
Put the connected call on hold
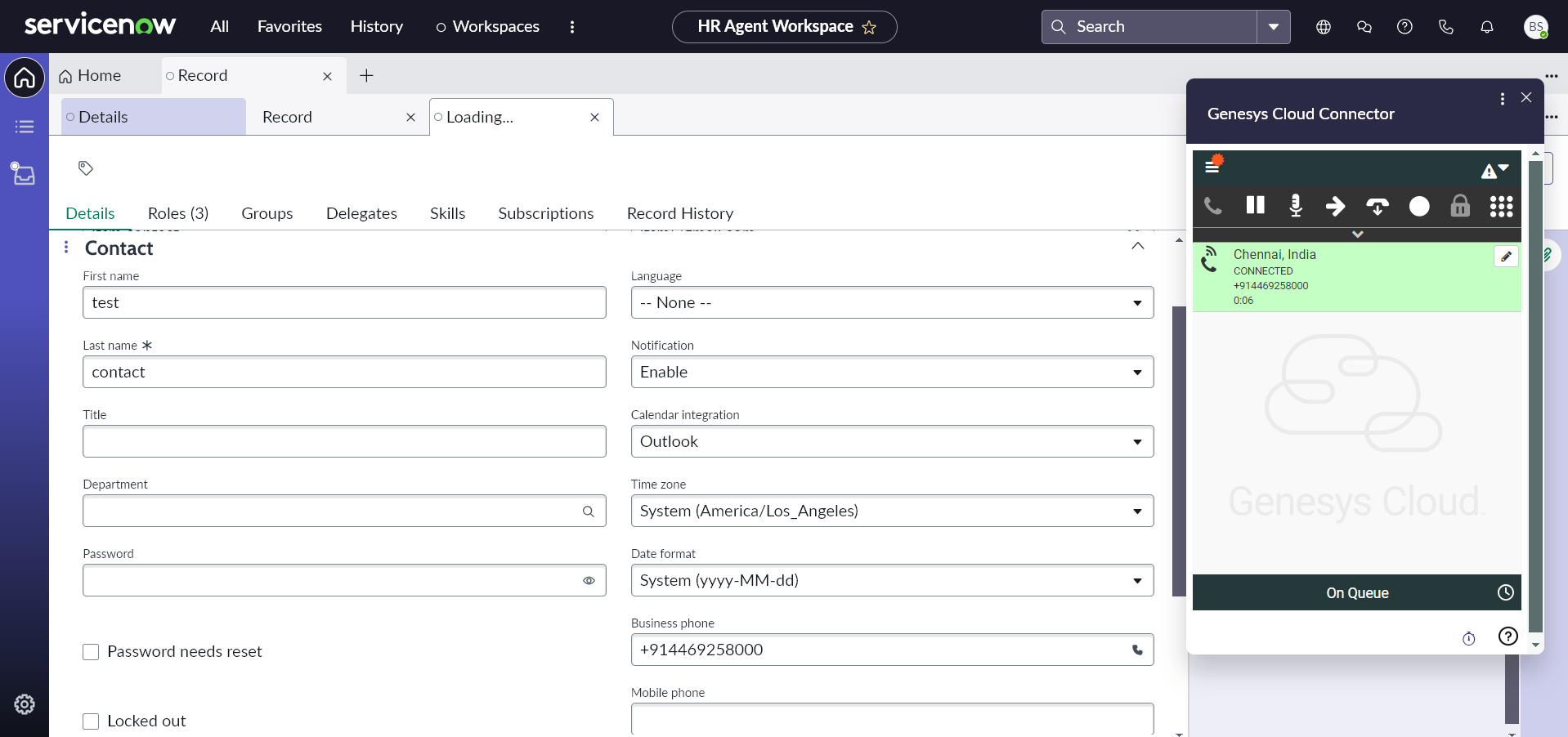coord(1255,205)
